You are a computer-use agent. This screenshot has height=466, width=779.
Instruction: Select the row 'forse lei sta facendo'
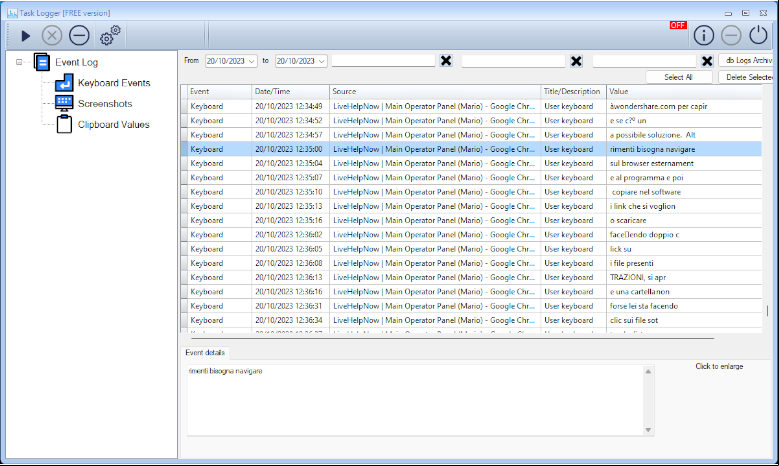click(471, 306)
